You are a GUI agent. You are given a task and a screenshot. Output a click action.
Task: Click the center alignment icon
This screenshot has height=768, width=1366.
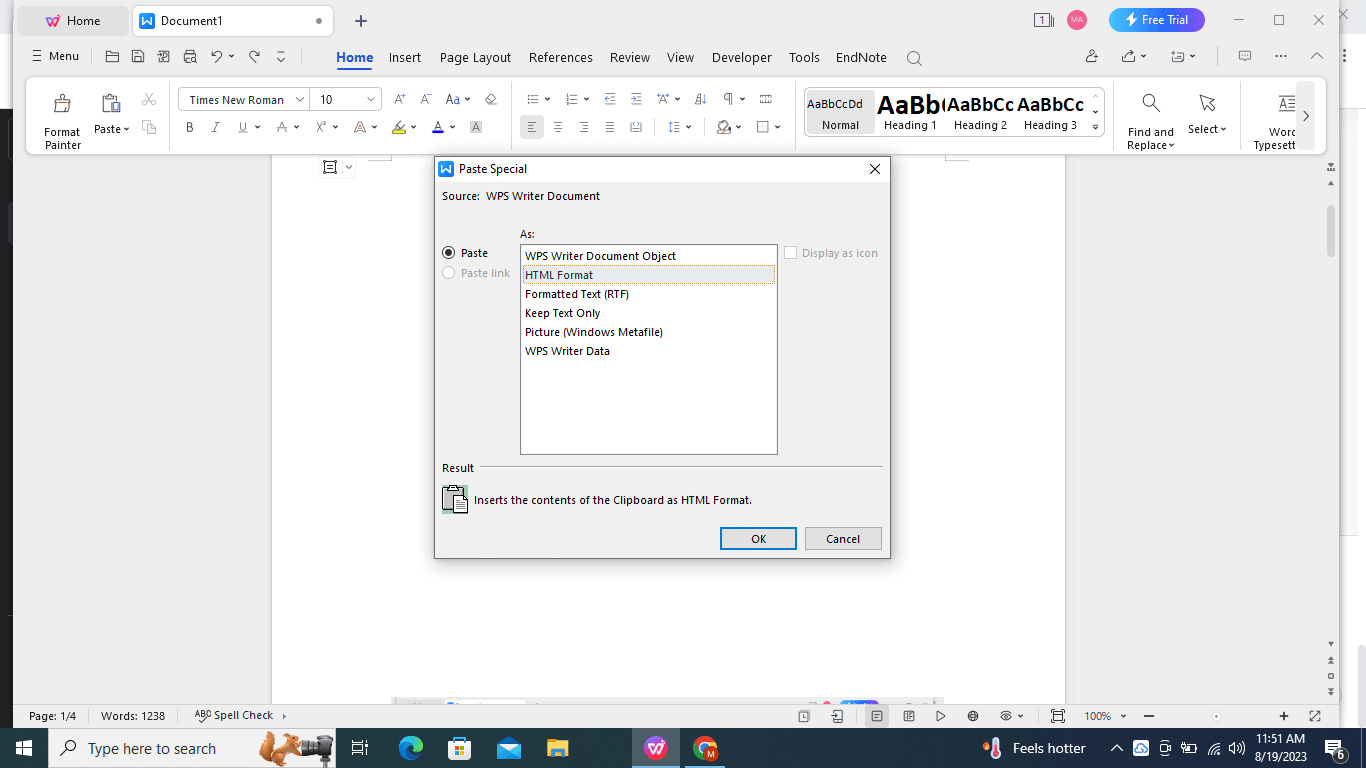point(558,127)
